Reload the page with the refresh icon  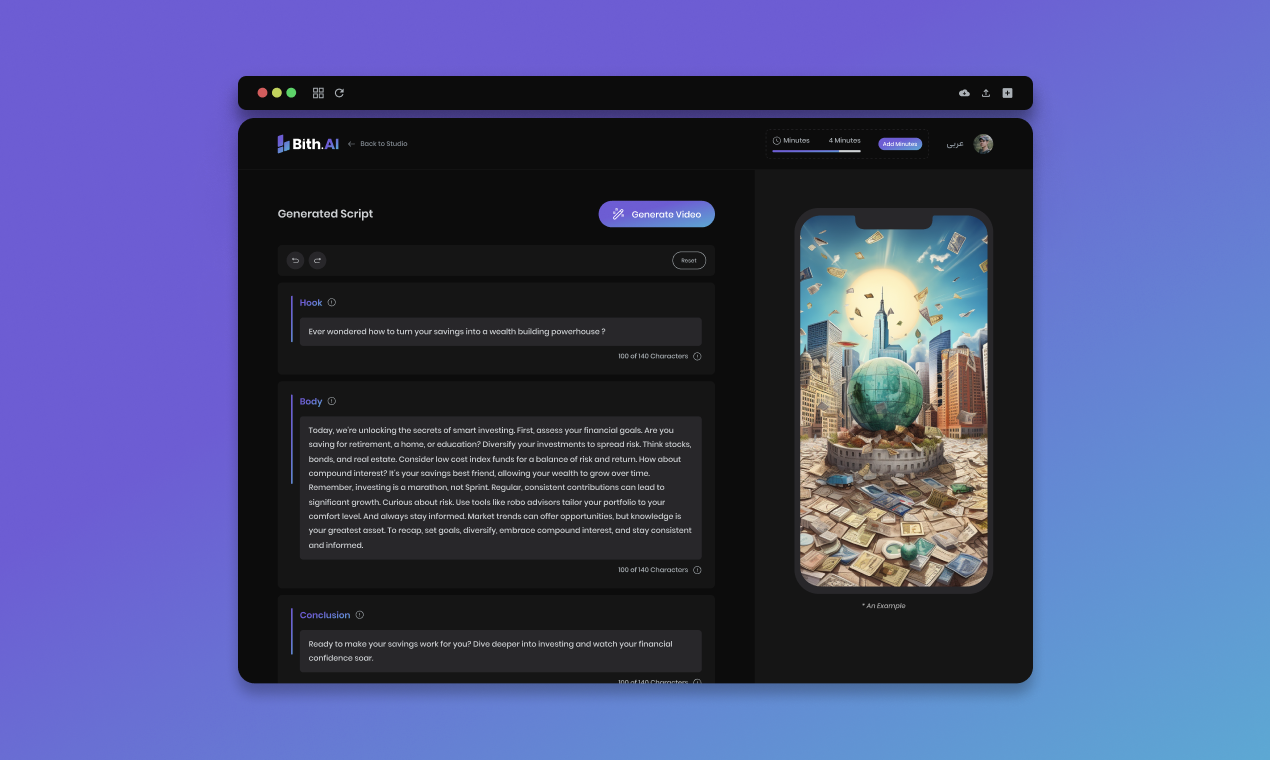(x=340, y=92)
